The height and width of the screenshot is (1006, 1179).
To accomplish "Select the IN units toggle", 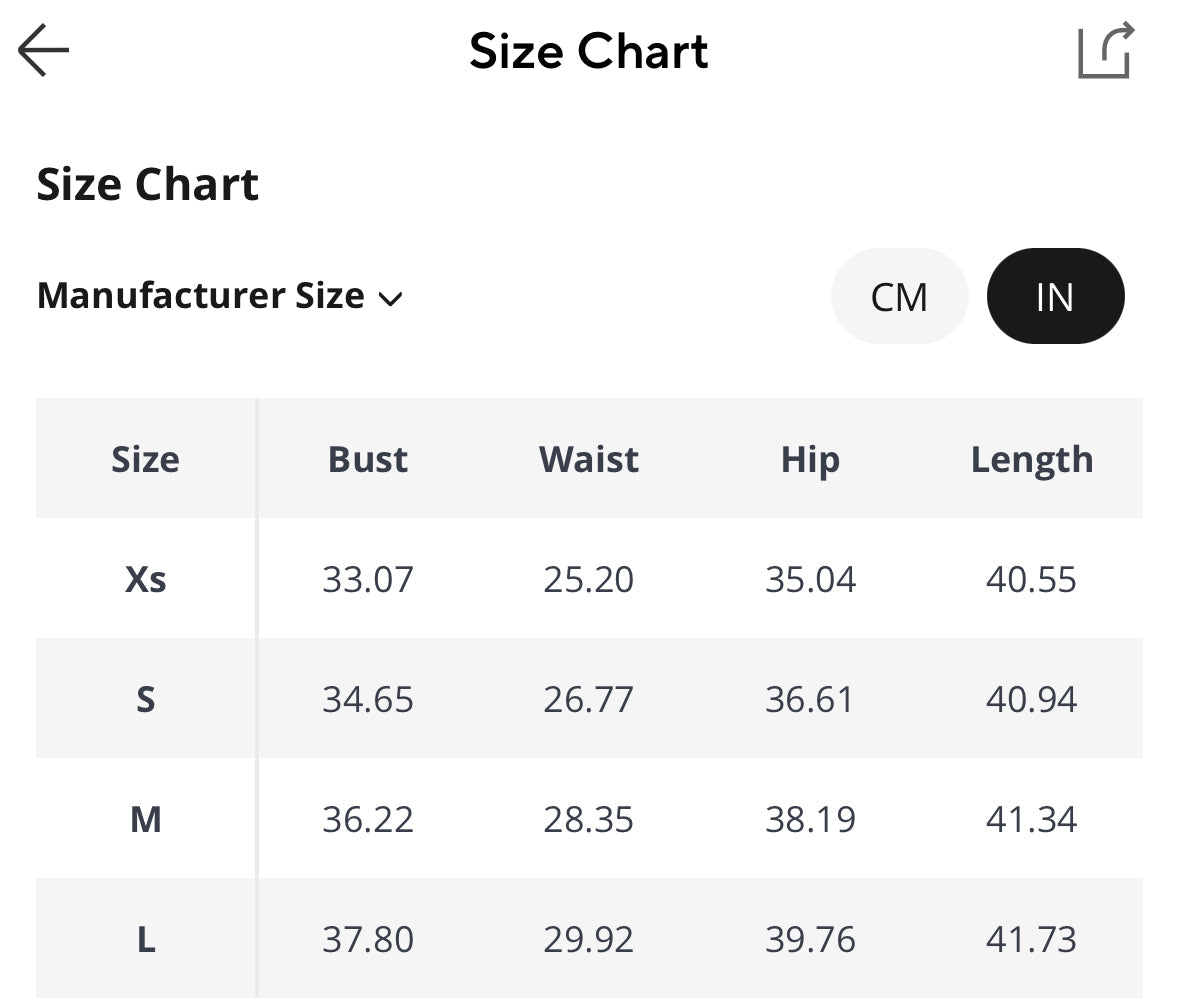I will (x=1055, y=297).
